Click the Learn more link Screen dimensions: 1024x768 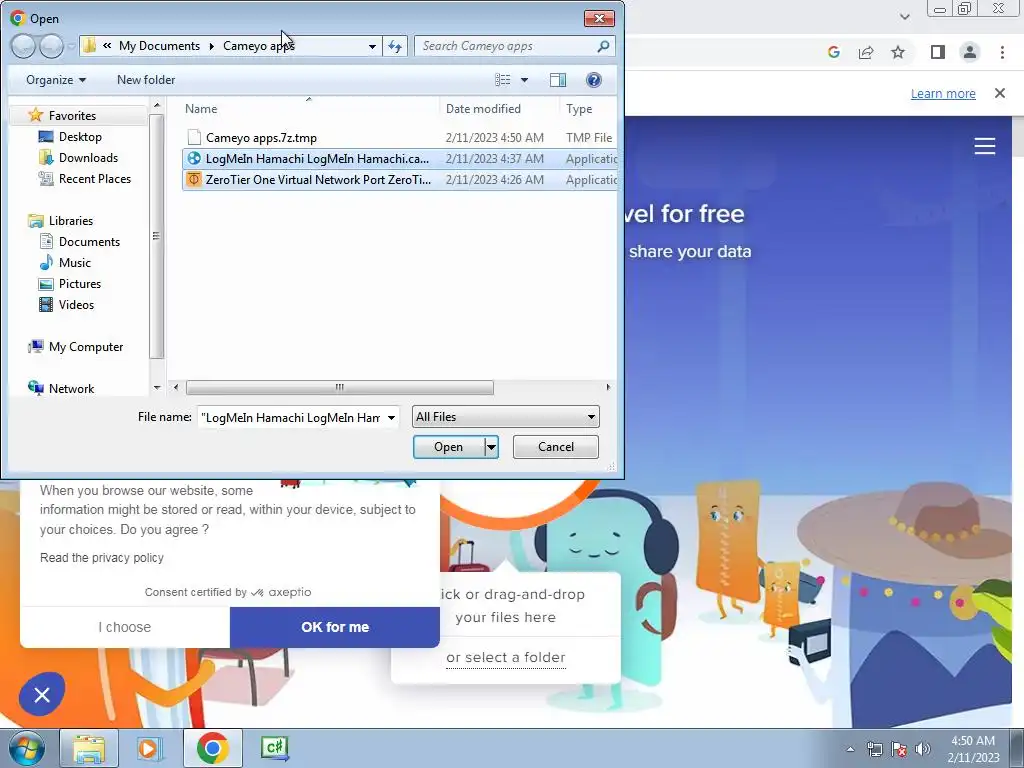tap(943, 93)
